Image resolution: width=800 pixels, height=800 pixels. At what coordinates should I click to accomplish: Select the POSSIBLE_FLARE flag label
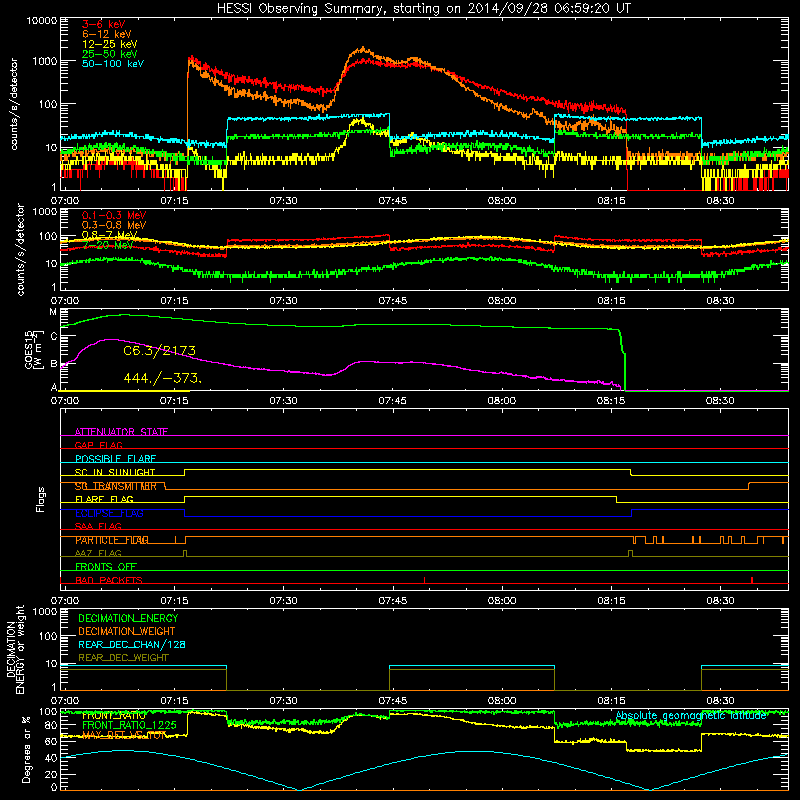pos(115,459)
